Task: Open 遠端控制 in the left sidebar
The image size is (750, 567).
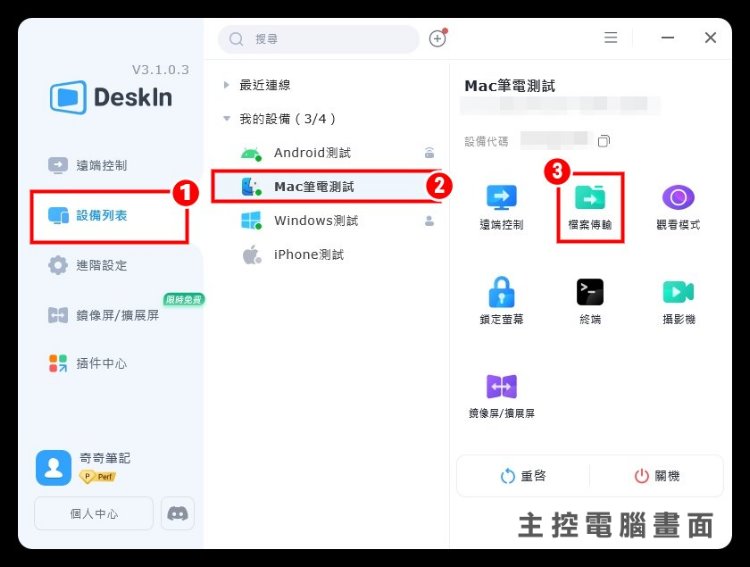Action: (88, 166)
